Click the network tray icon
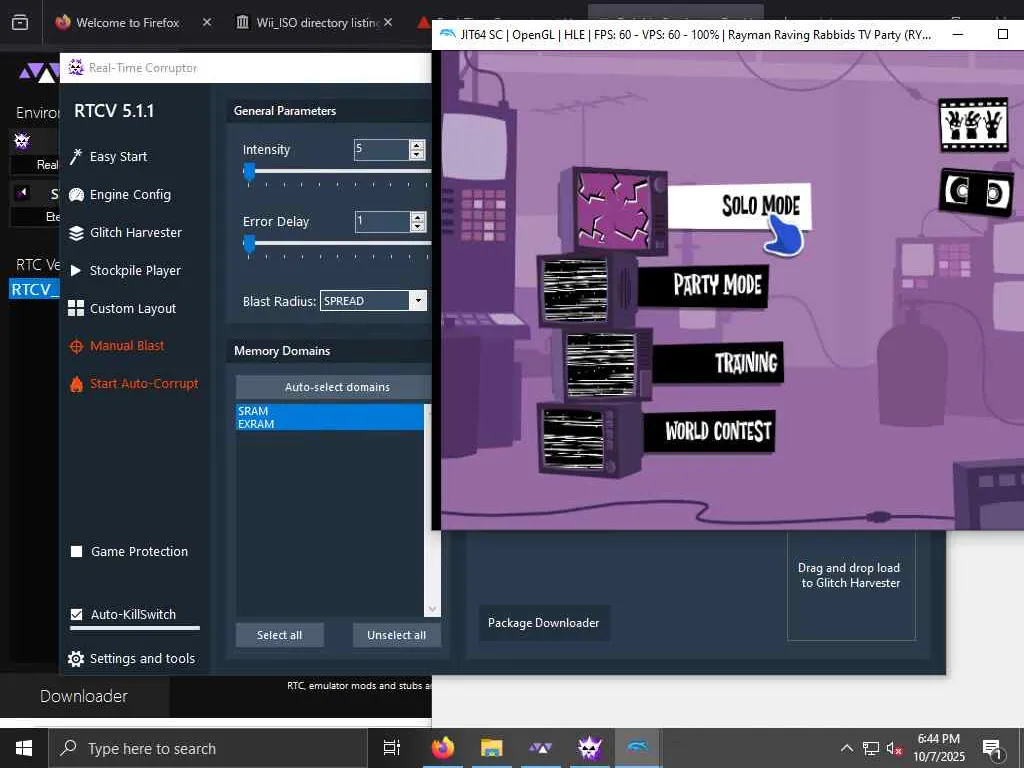The width and height of the screenshot is (1024, 768). [x=871, y=748]
